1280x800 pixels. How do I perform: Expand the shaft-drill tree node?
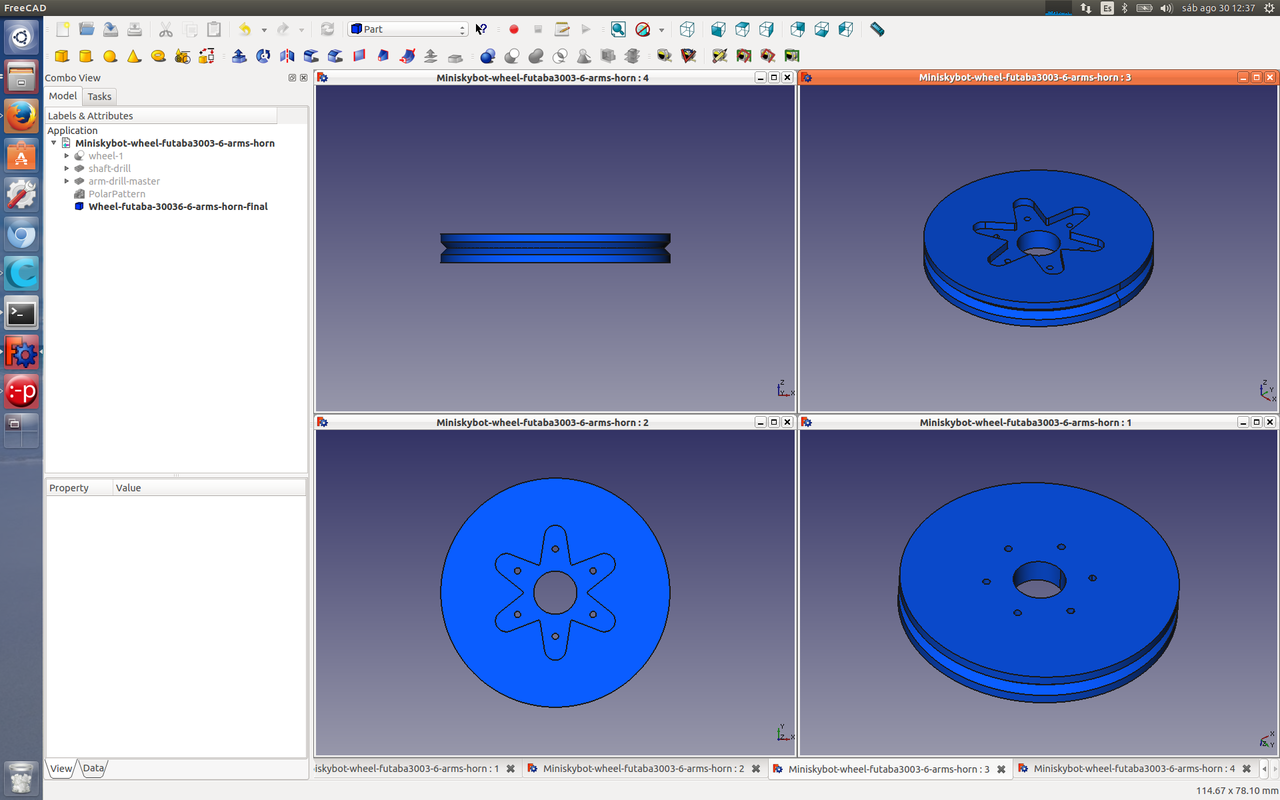[67, 169]
